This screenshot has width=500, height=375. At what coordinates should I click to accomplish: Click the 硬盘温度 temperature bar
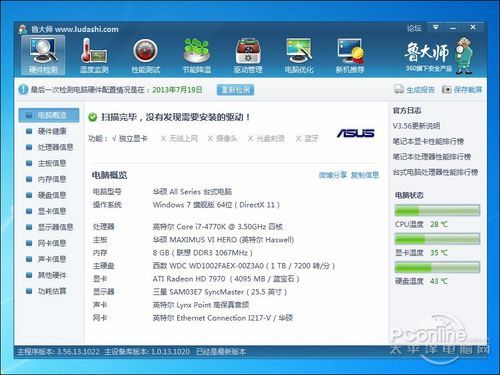pyautogui.click(x=437, y=267)
